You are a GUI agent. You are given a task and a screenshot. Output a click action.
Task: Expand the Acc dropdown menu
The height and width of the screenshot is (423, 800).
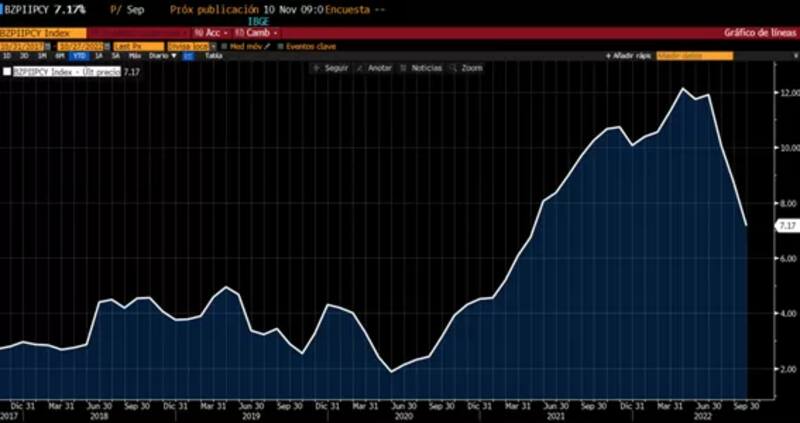point(212,33)
